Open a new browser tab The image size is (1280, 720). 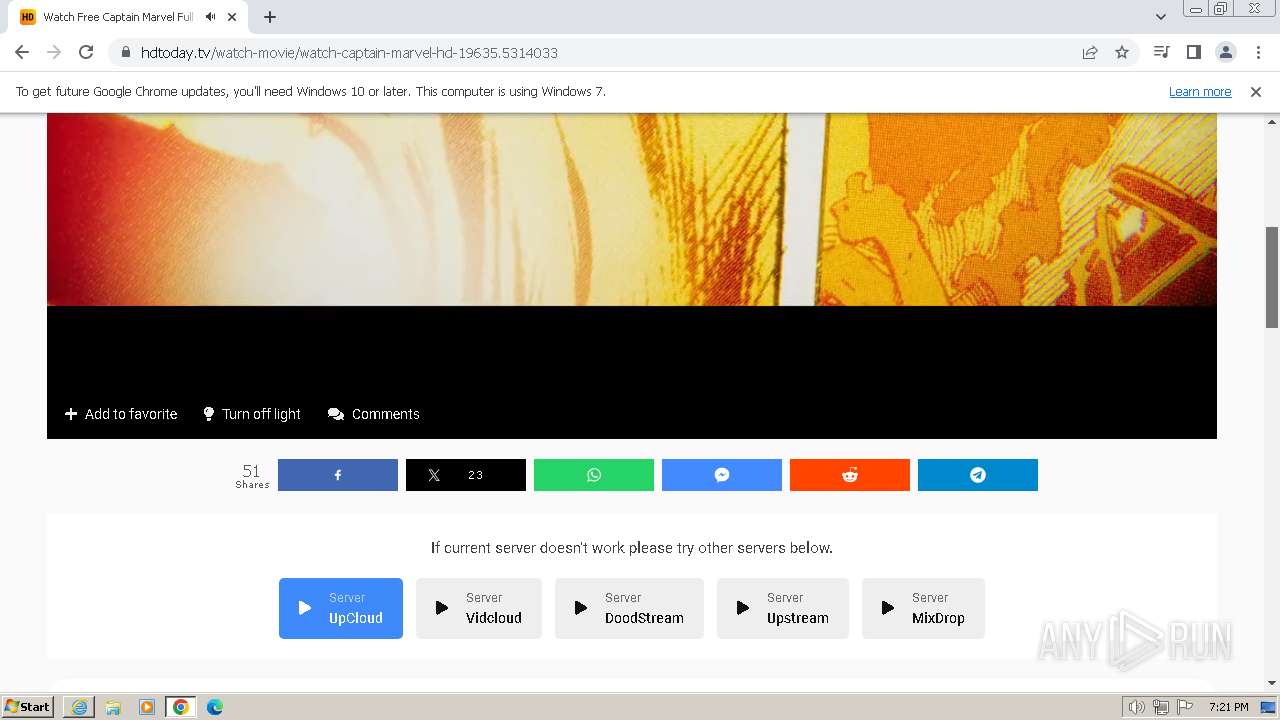pyautogui.click(x=270, y=17)
